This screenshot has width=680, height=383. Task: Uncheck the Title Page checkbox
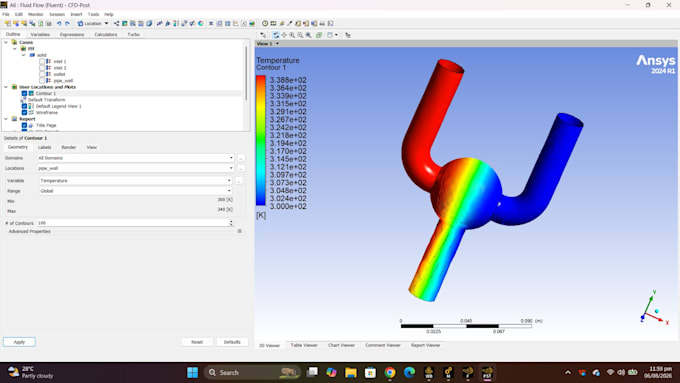coord(24,125)
